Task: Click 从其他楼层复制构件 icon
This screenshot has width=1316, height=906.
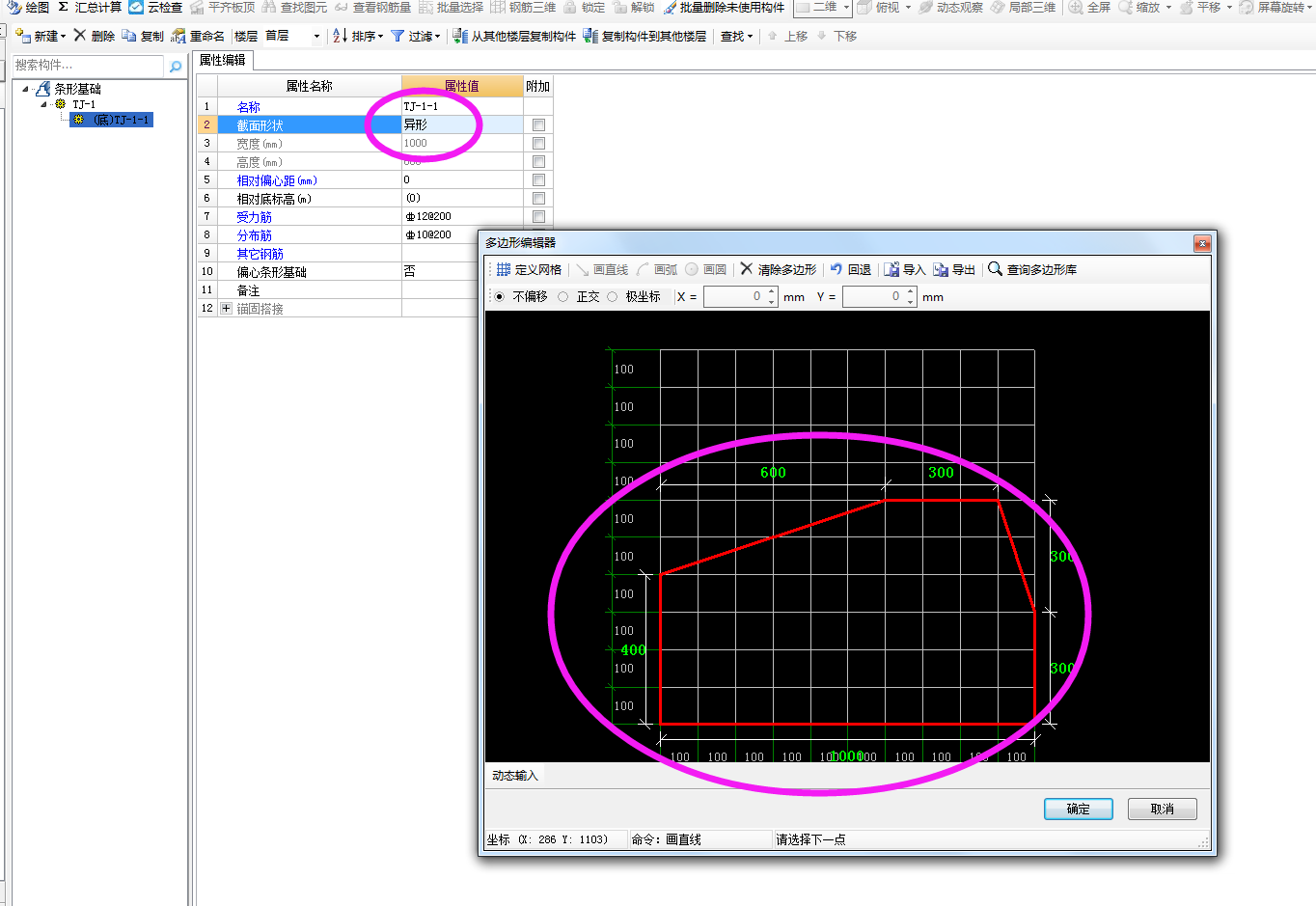Action: tap(460, 36)
